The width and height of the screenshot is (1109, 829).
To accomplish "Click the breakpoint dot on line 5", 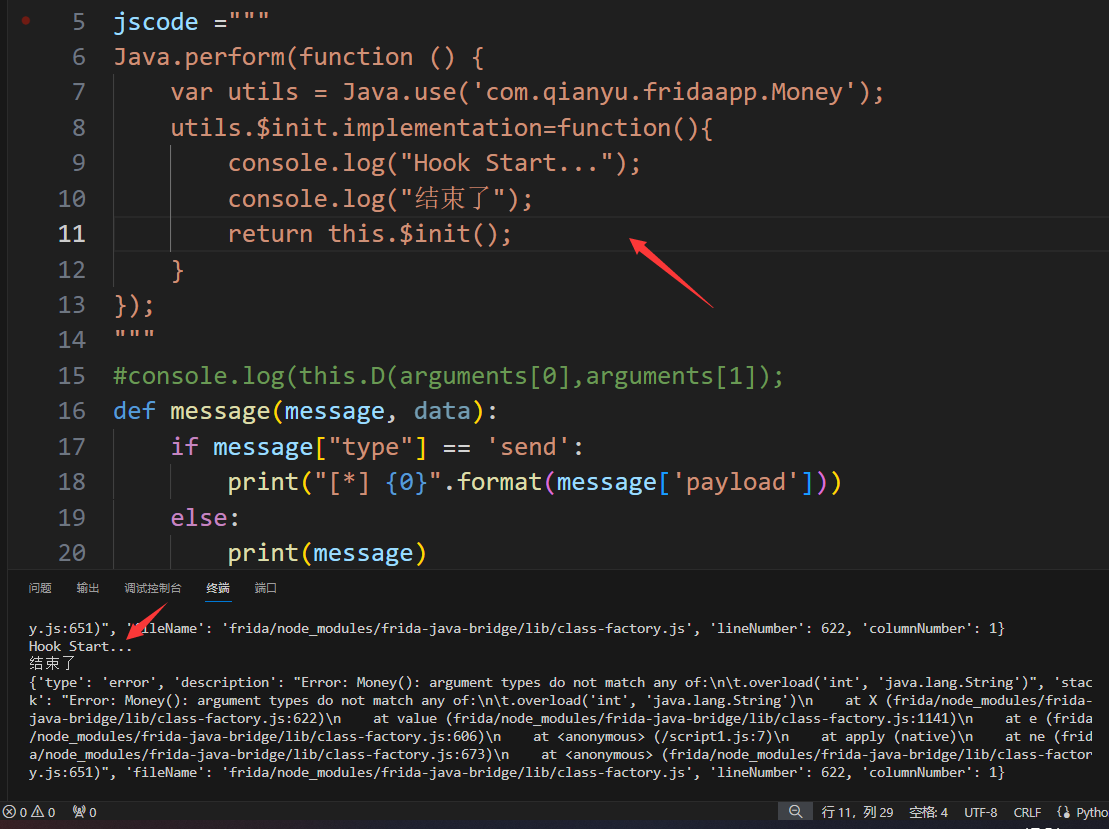I will [x=26, y=20].
